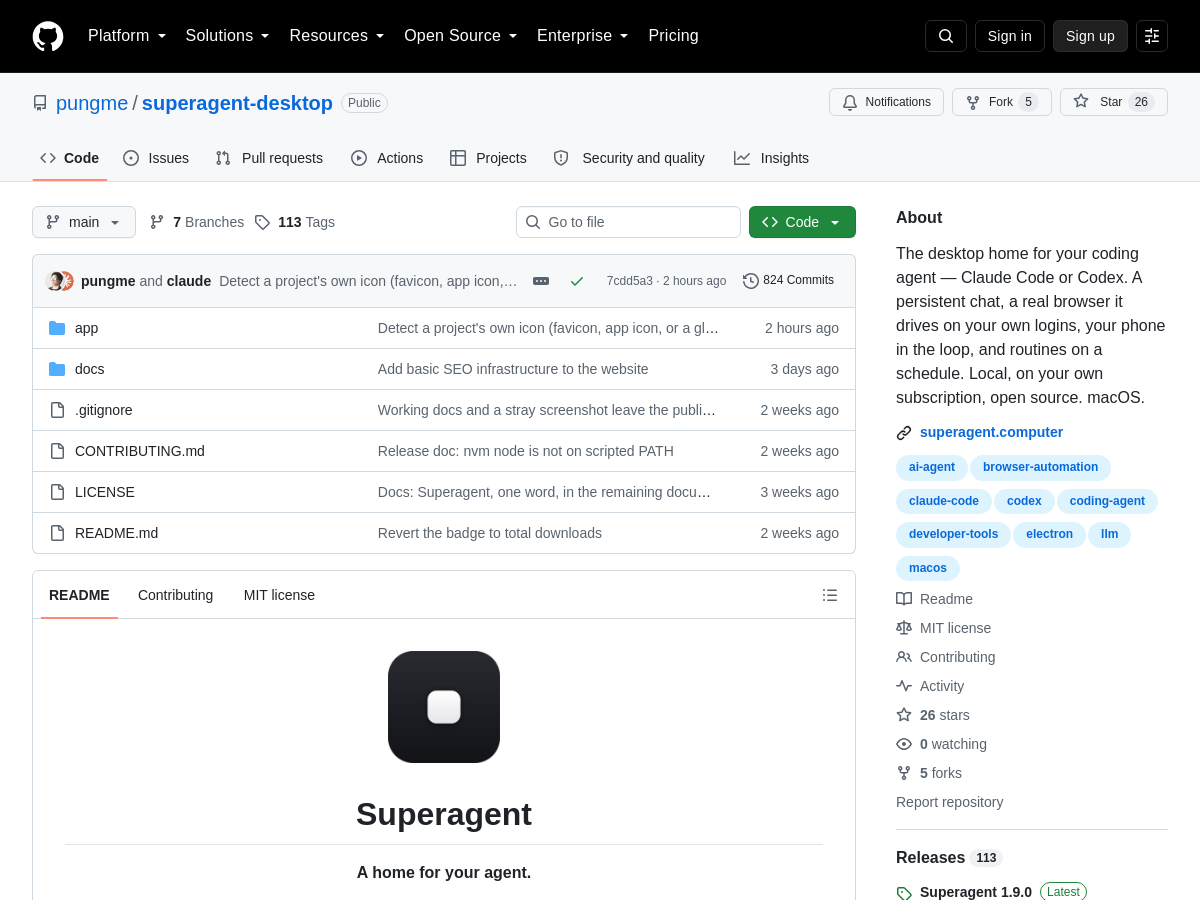Image resolution: width=1200 pixels, height=900 pixels.
Task: Click the LICENSE file icon
Action: tap(57, 492)
